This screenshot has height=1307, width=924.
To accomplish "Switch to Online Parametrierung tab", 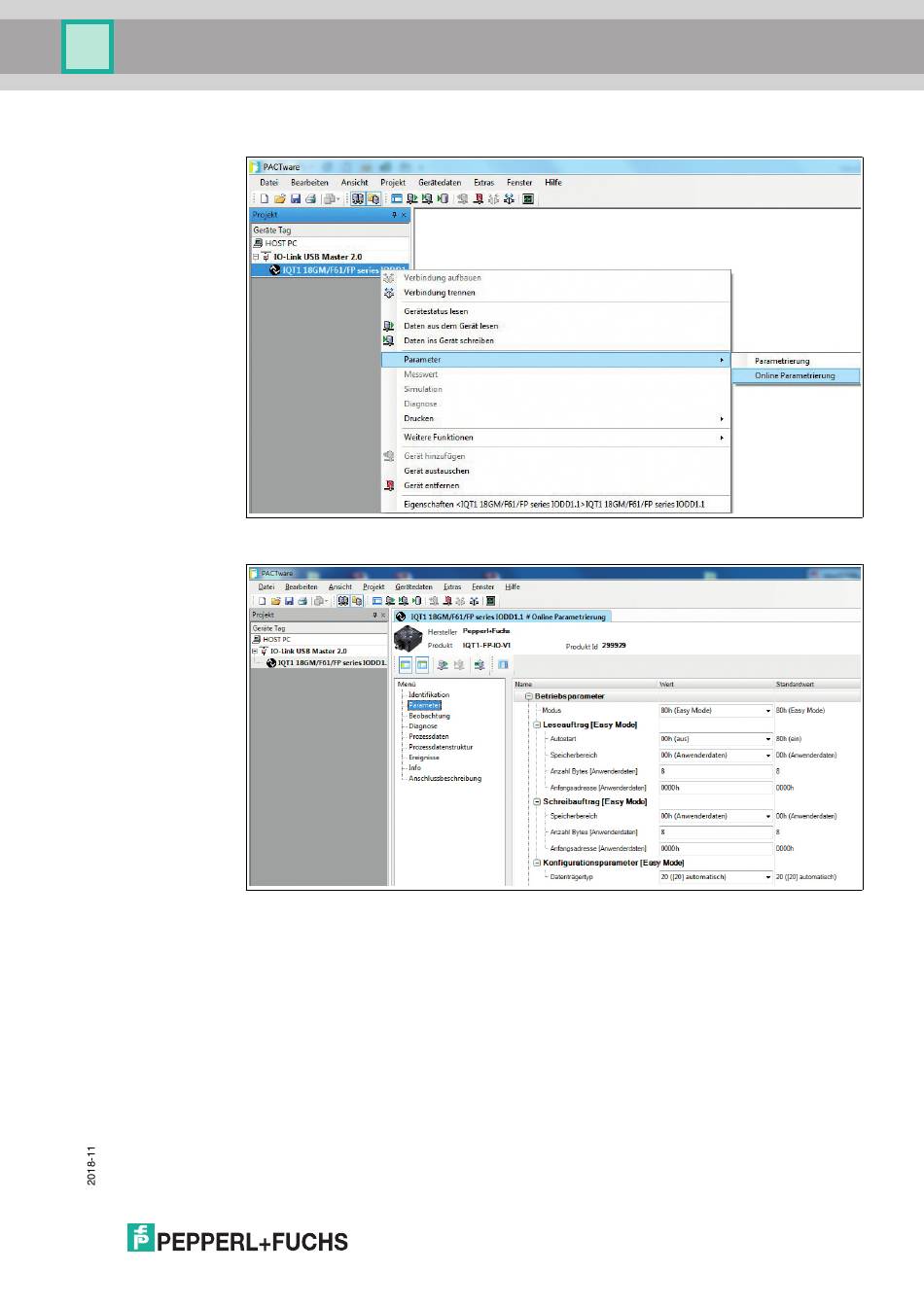I will [501, 617].
